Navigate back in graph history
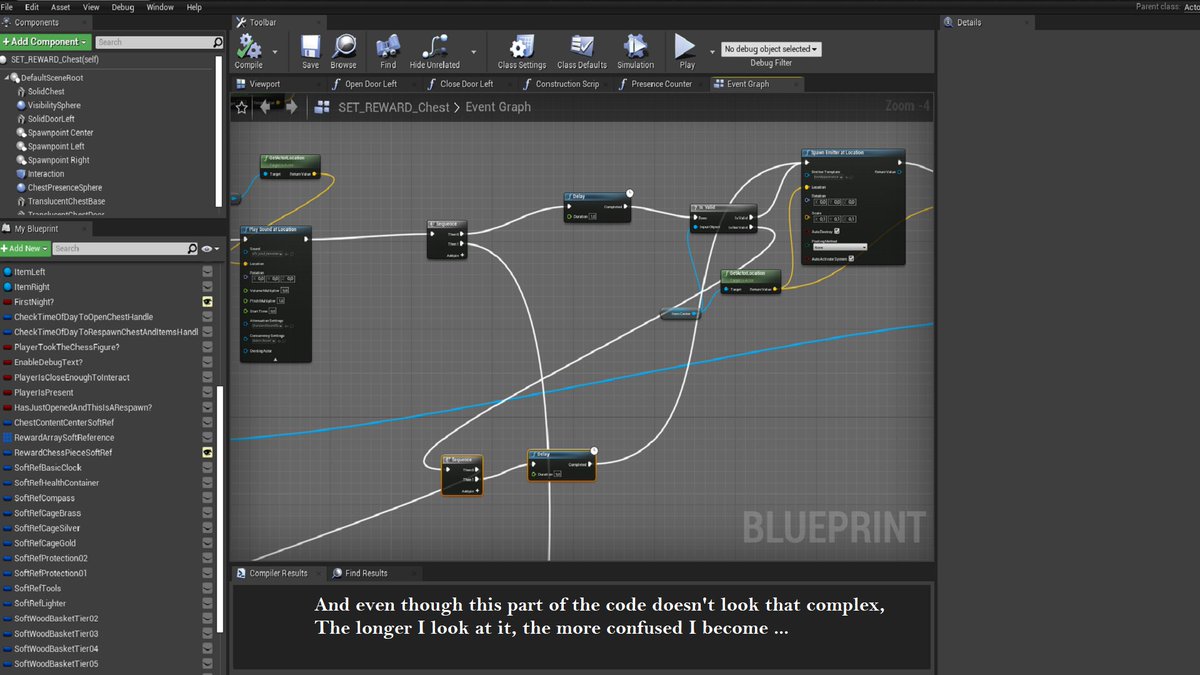The width and height of the screenshot is (1200, 675). [x=266, y=107]
